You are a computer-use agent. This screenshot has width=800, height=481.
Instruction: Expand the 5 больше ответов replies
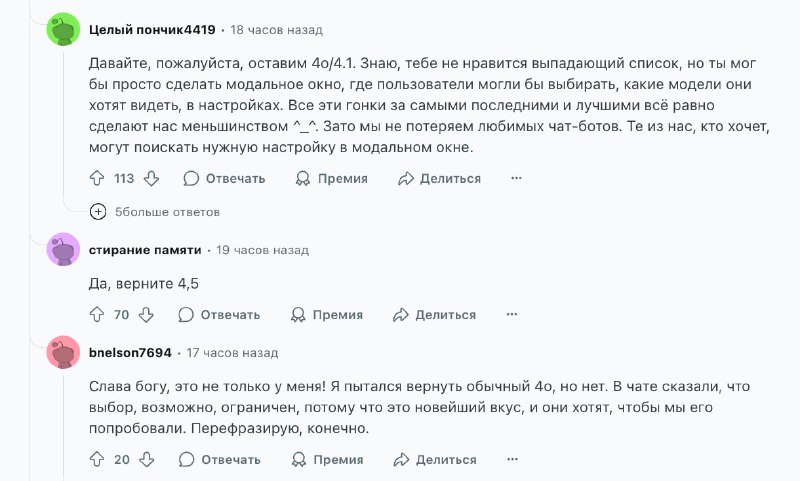coord(98,211)
